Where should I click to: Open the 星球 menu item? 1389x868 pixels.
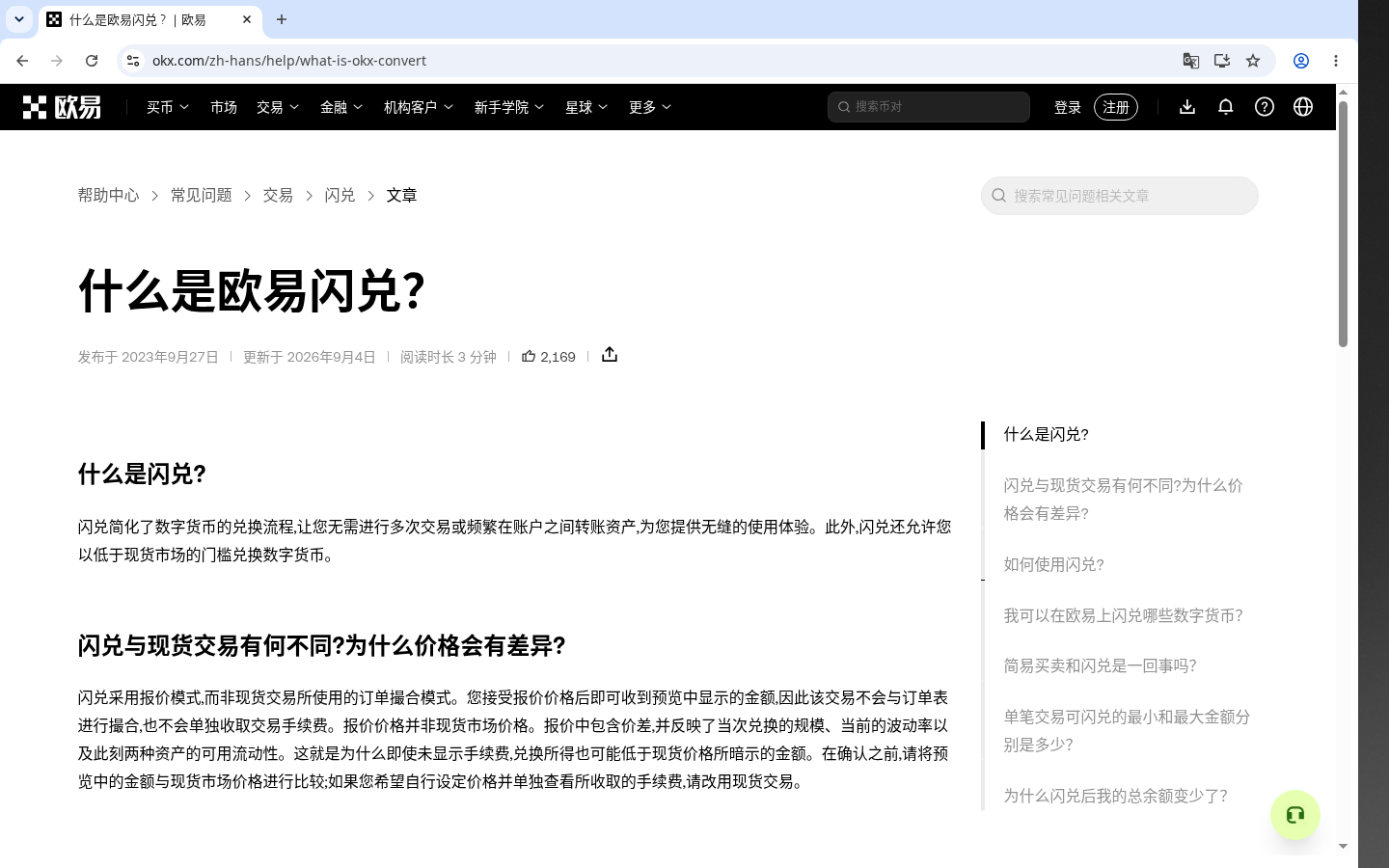tap(586, 107)
